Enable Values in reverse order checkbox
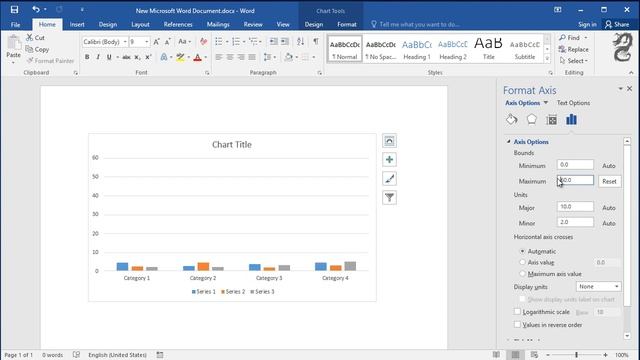The width and height of the screenshot is (640, 360). coord(518,325)
